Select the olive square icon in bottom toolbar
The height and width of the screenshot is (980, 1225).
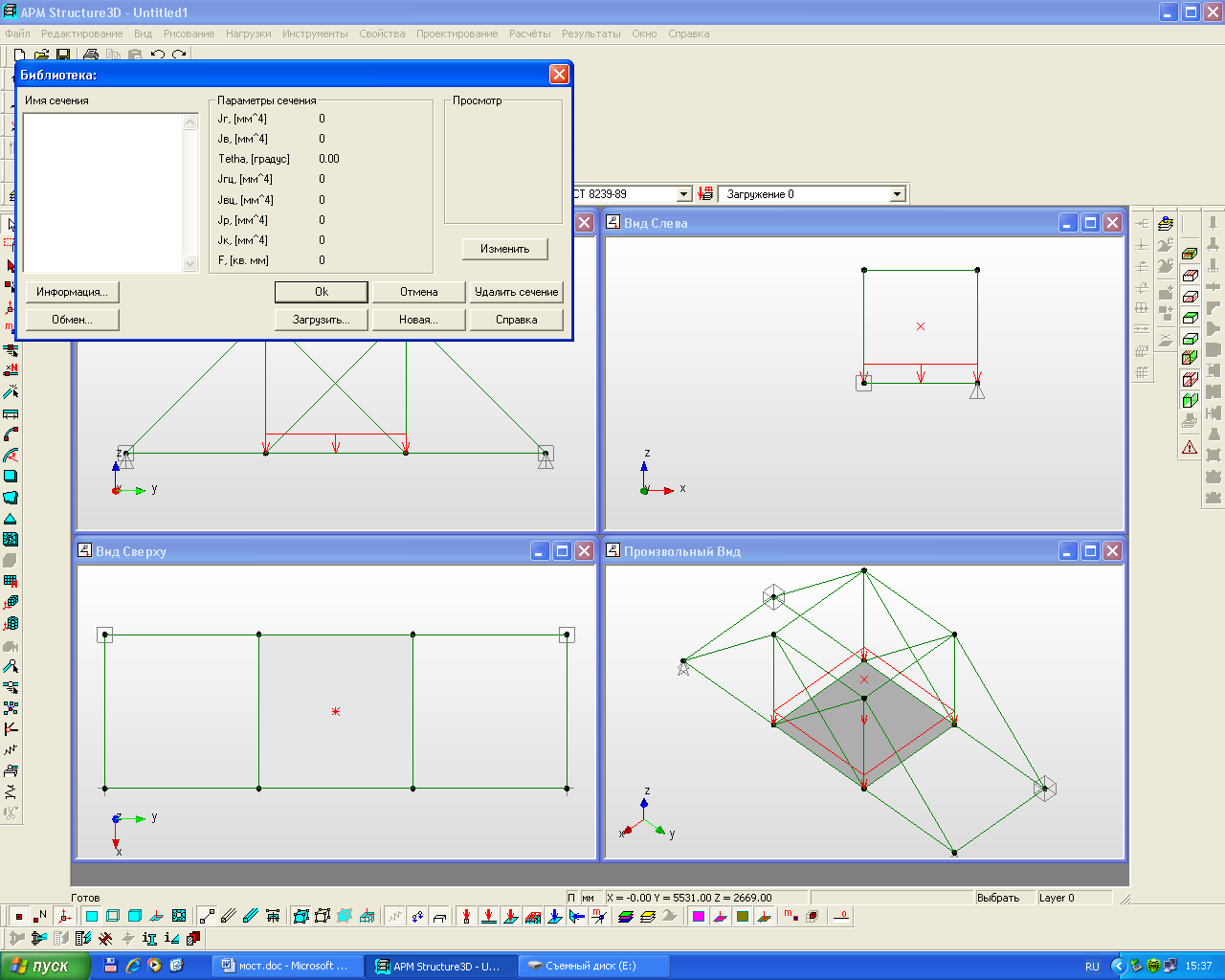click(x=743, y=916)
